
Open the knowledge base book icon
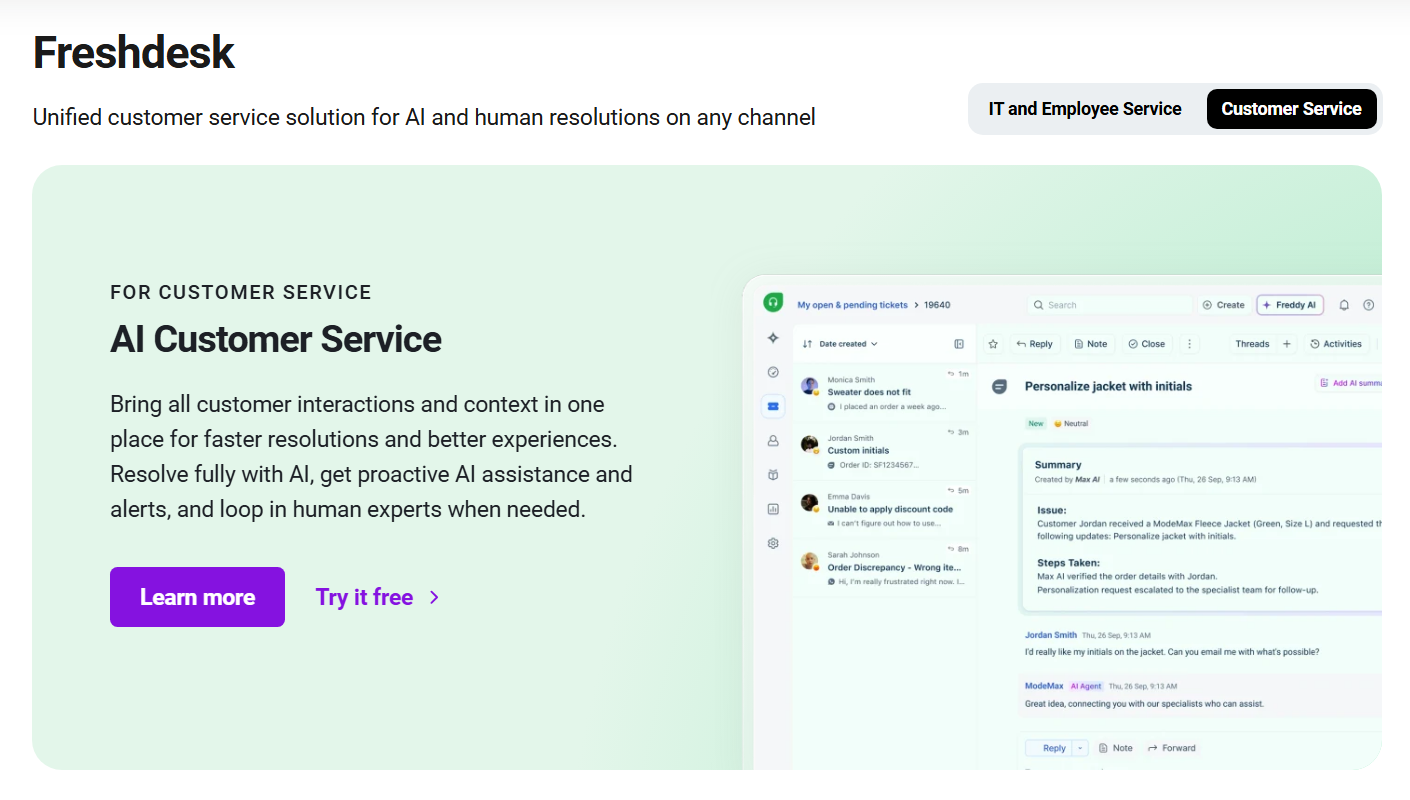tap(773, 475)
